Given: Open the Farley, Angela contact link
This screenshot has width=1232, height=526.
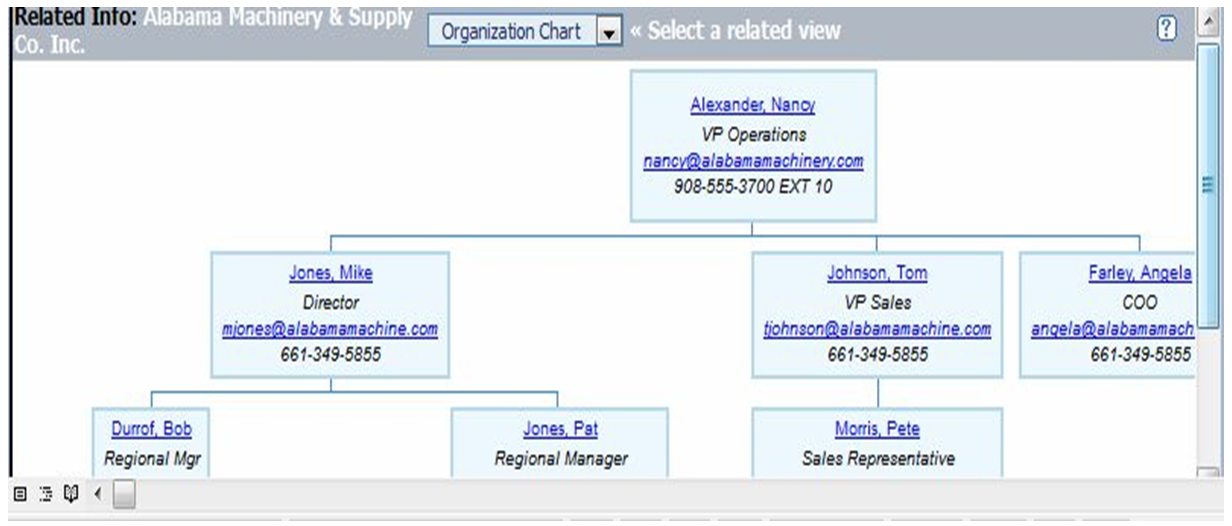Looking at the screenshot, I should [x=1140, y=273].
